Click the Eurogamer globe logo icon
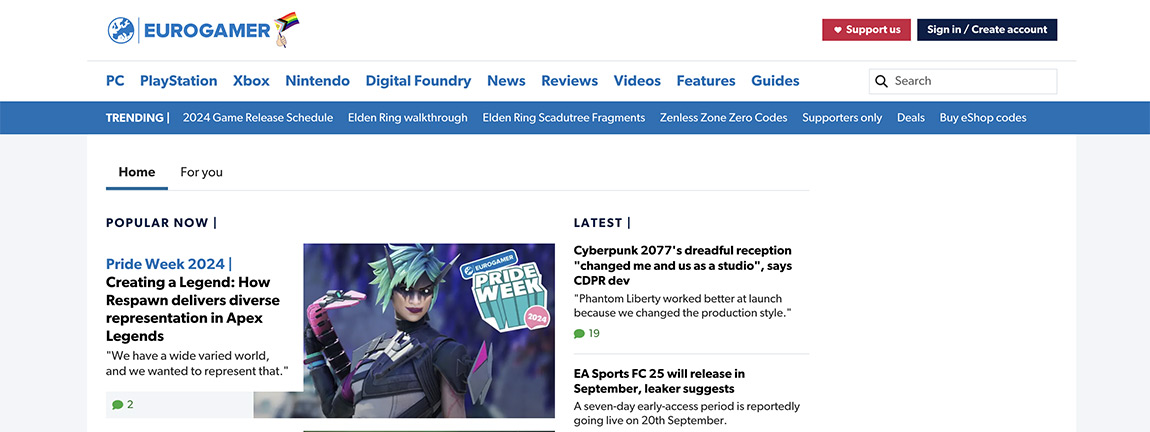1150x432 pixels. pyautogui.click(x=121, y=30)
